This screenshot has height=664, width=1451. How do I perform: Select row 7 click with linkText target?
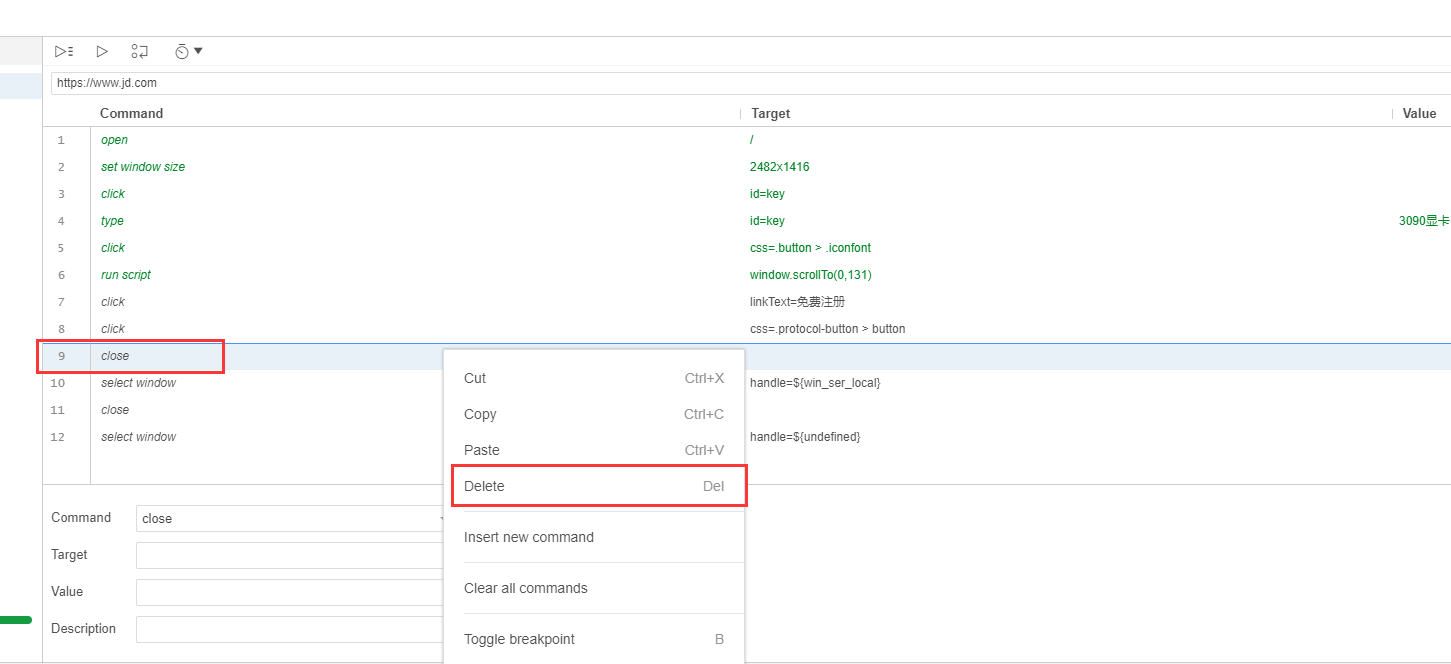click(113, 302)
